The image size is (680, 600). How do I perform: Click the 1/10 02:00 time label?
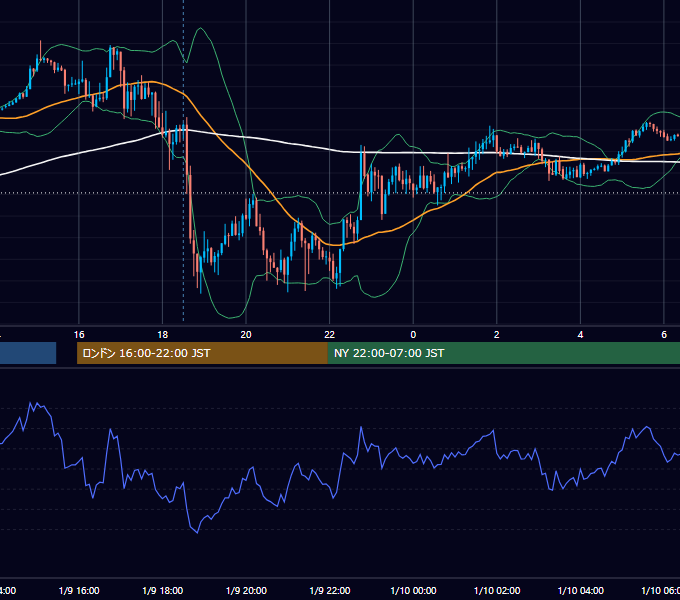tap(497, 590)
